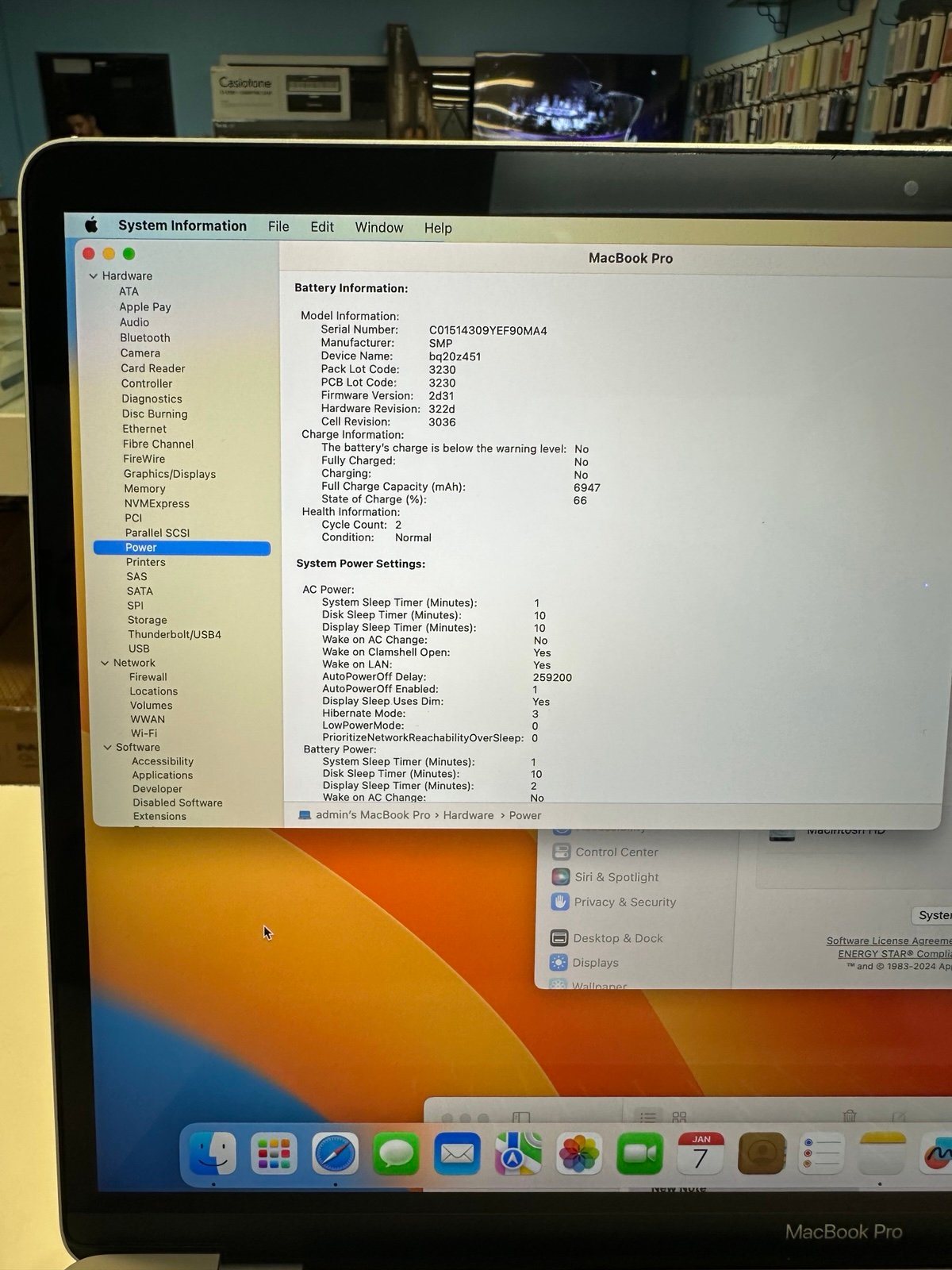This screenshot has width=952, height=1270.
Task: Launch FaceTime from the Dock
Action: tap(640, 1153)
